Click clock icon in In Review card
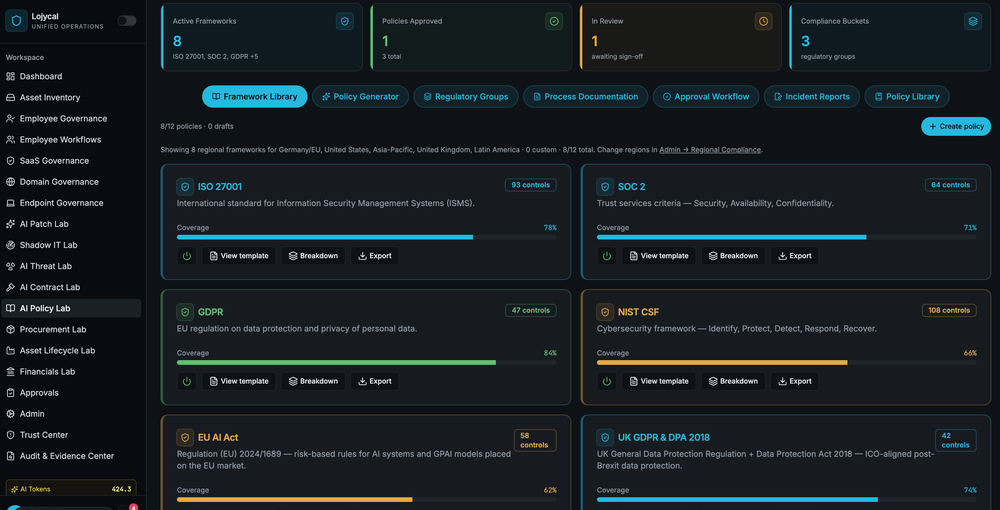 pos(763,21)
